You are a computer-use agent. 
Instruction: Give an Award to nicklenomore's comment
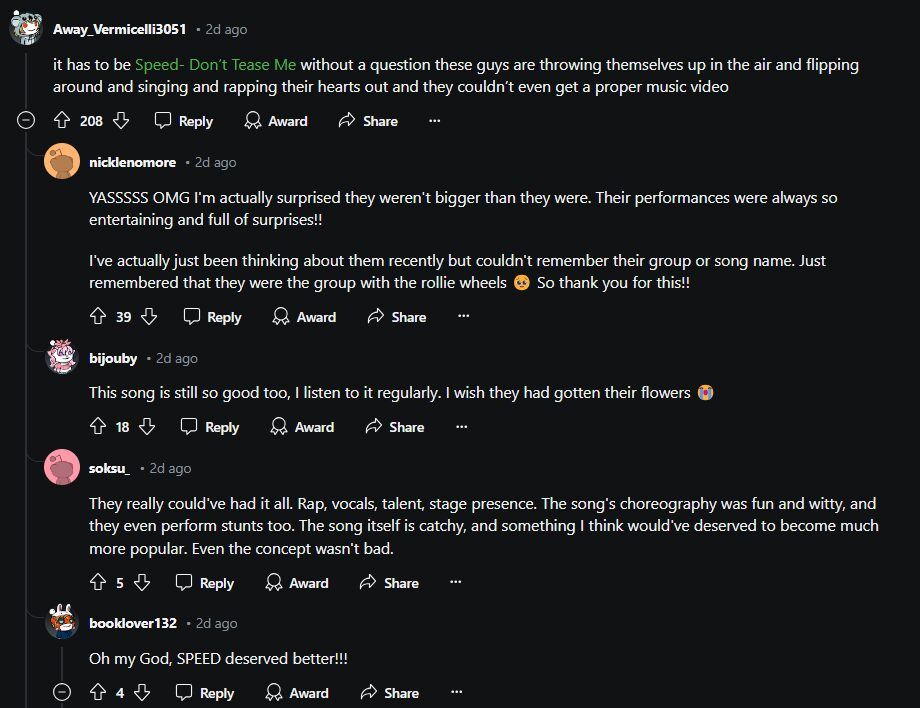pyautogui.click(x=304, y=317)
